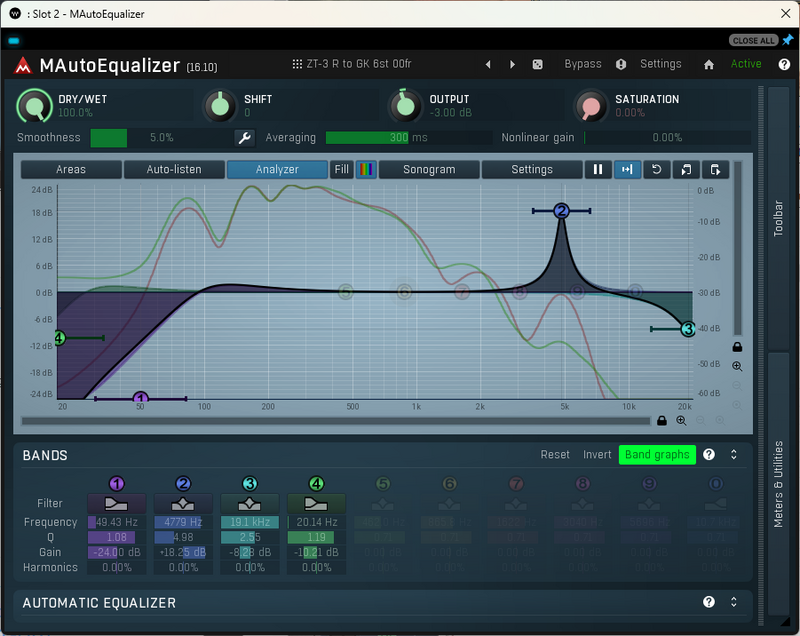800x636 pixels.
Task: Toggle band 3 teal enable circle
Action: [249, 484]
